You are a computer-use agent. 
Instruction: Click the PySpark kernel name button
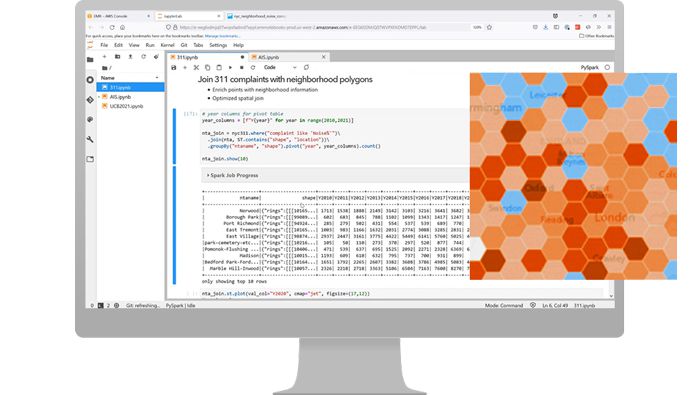pos(589,67)
